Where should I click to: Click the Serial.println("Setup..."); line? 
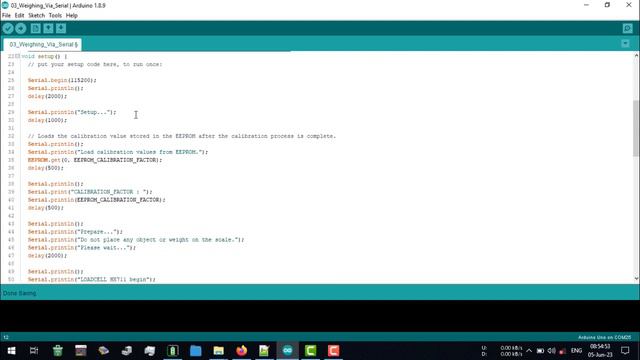pyautogui.click(x=72, y=112)
